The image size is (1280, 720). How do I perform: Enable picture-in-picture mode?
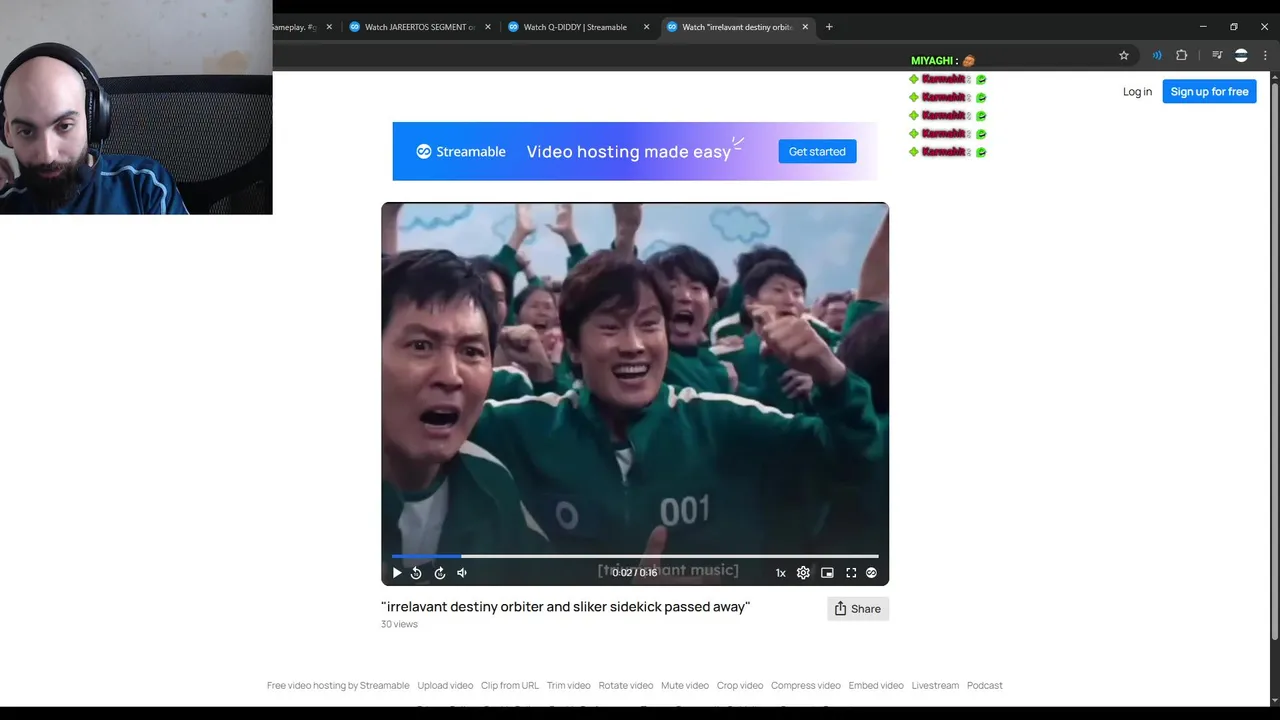pyautogui.click(x=827, y=573)
